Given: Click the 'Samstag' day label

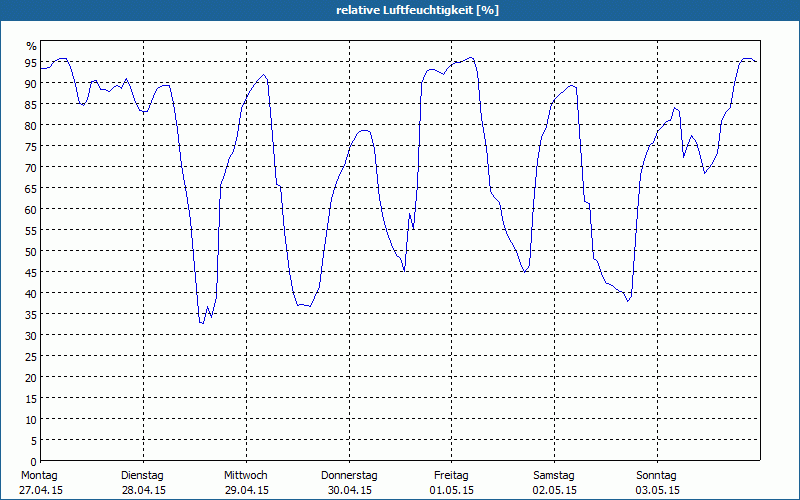Looking at the screenshot, I should coord(554,476).
